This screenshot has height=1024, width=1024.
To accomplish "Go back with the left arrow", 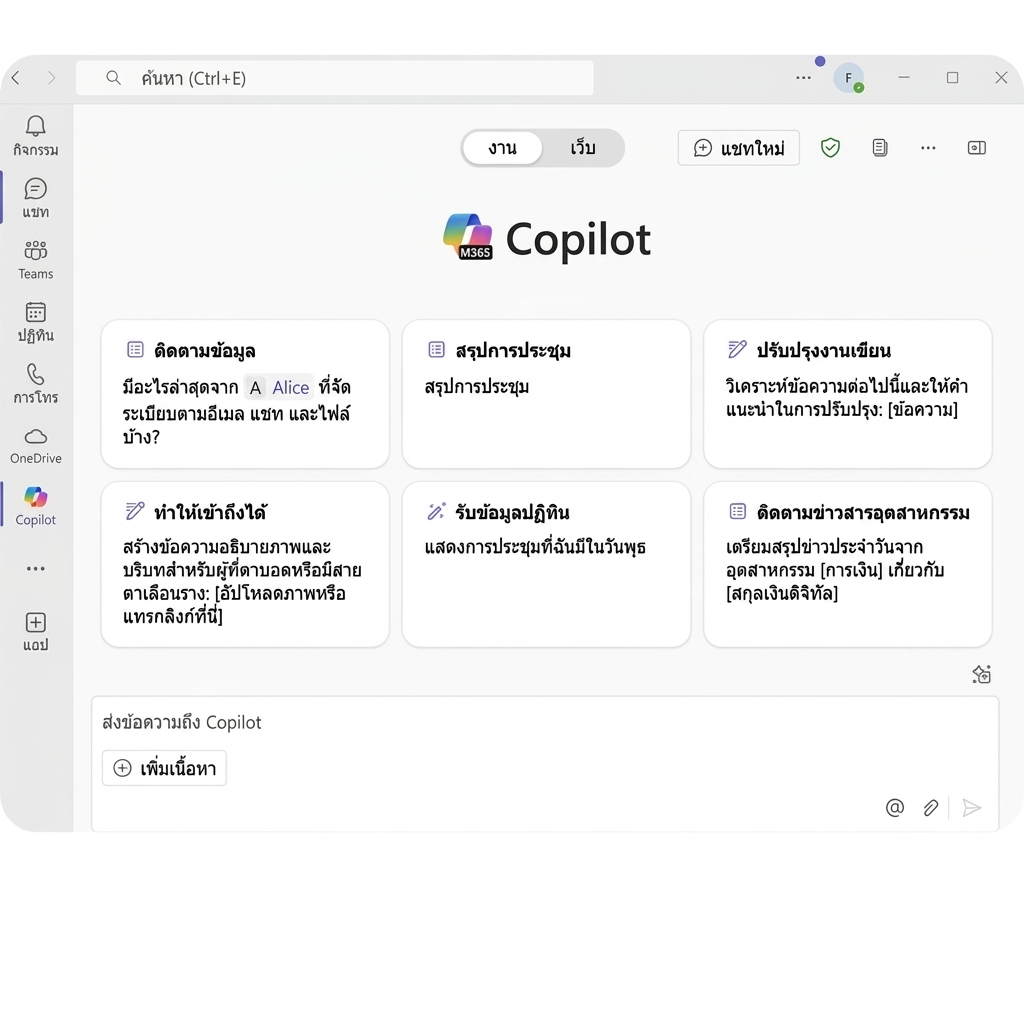I will point(16,78).
